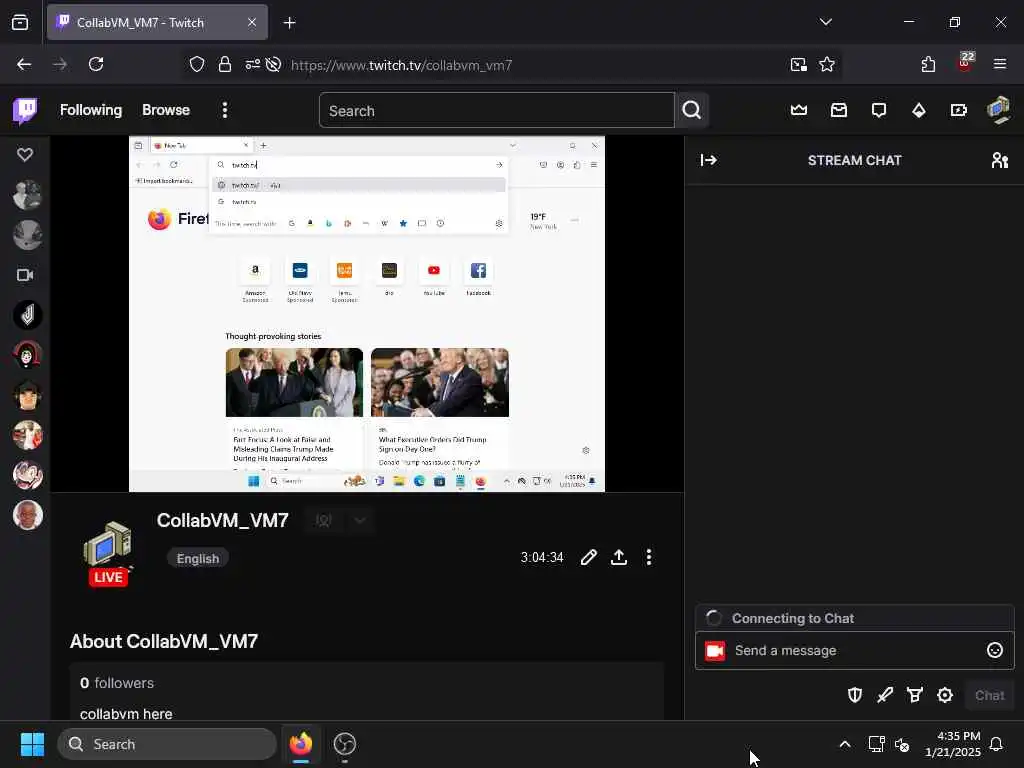The height and width of the screenshot is (768, 1024).
Task: Open Firefox hamburger application menu
Action: click(1000, 64)
